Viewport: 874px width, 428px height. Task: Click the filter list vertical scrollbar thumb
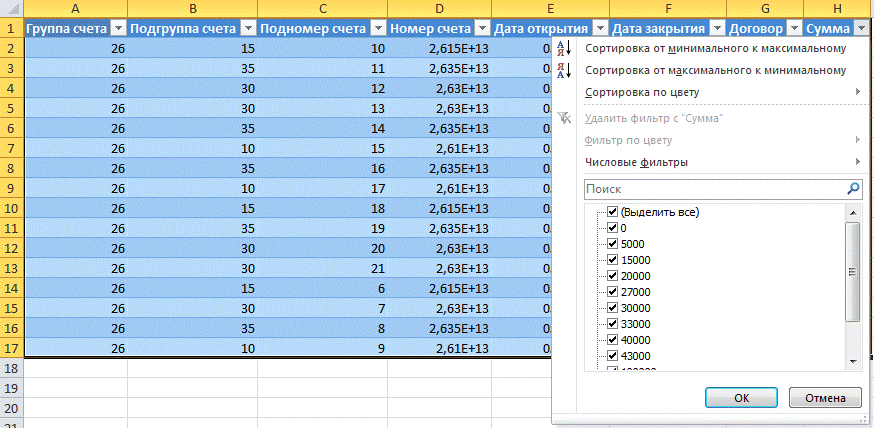pyautogui.click(x=853, y=270)
